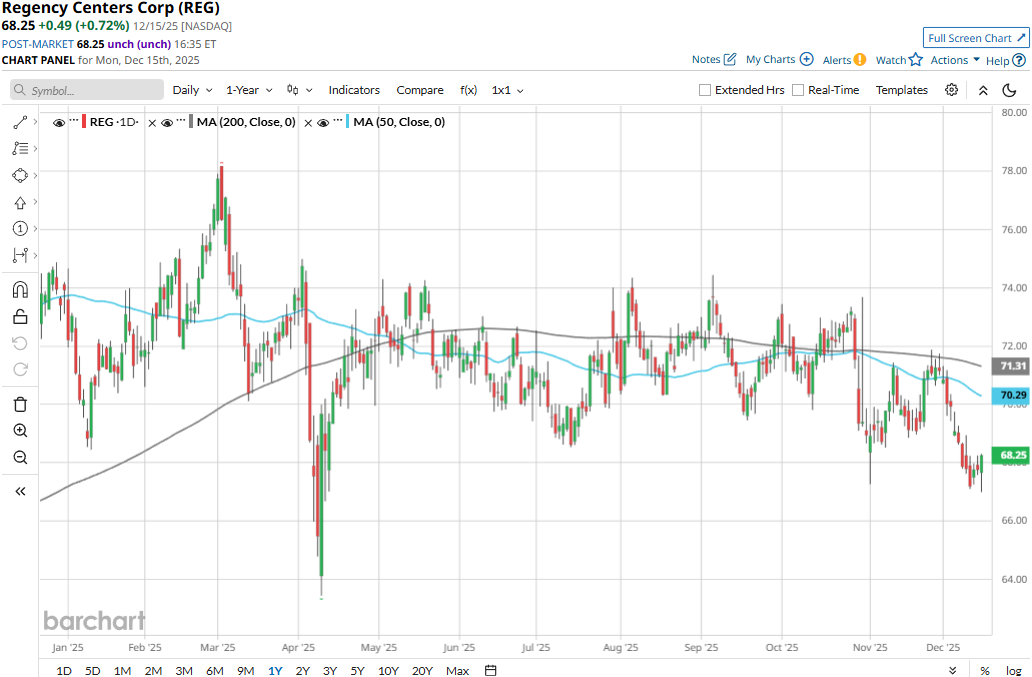Screen dimensions: 1032x677
Task: Select the trend line drawing tool
Action: [20, 122]
